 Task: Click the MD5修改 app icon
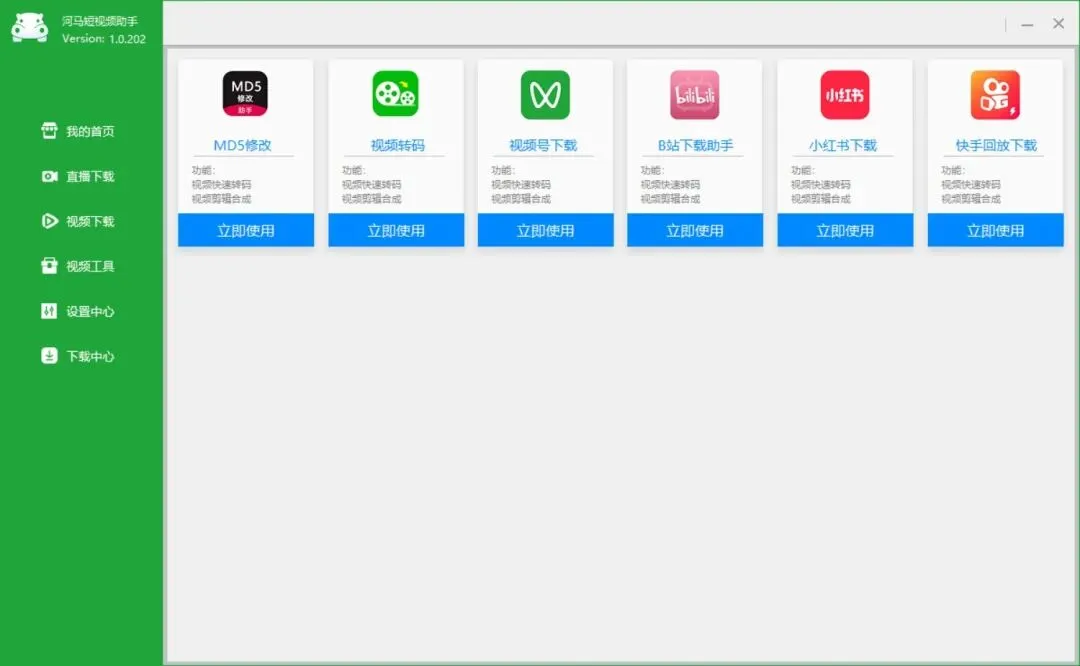(x=245, y=94)
